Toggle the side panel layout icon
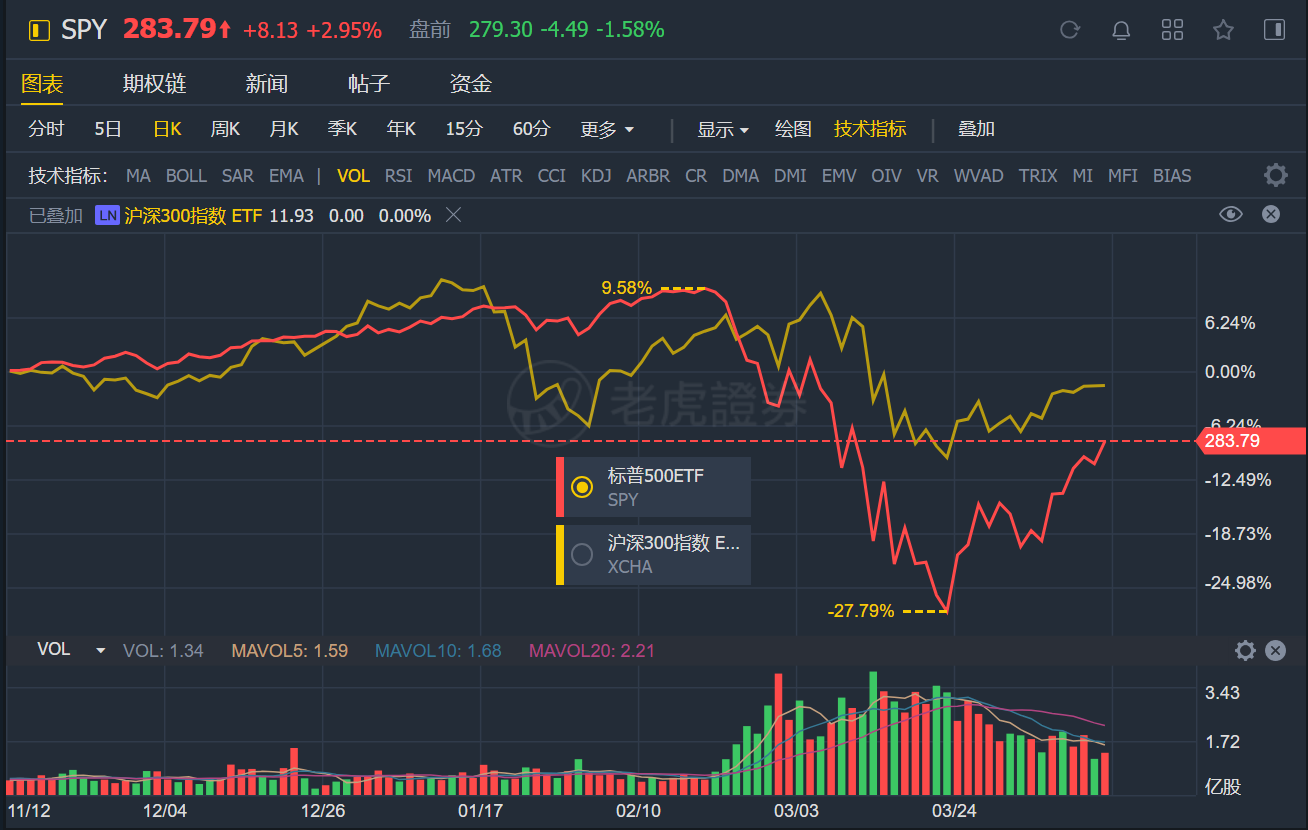This screenshot has width=1308, height=830. 1274,29
